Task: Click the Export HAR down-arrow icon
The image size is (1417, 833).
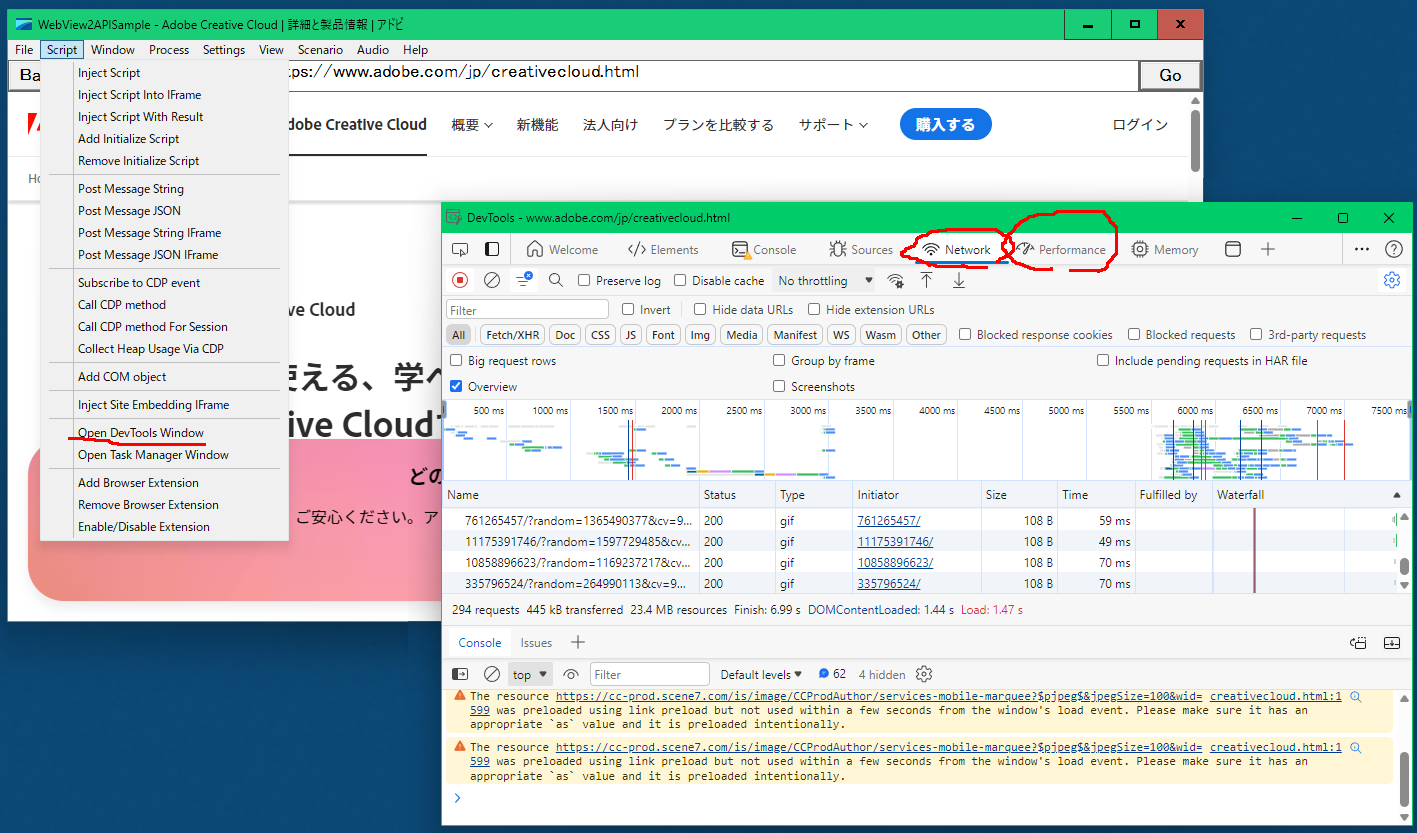Action: pos(959,281)
